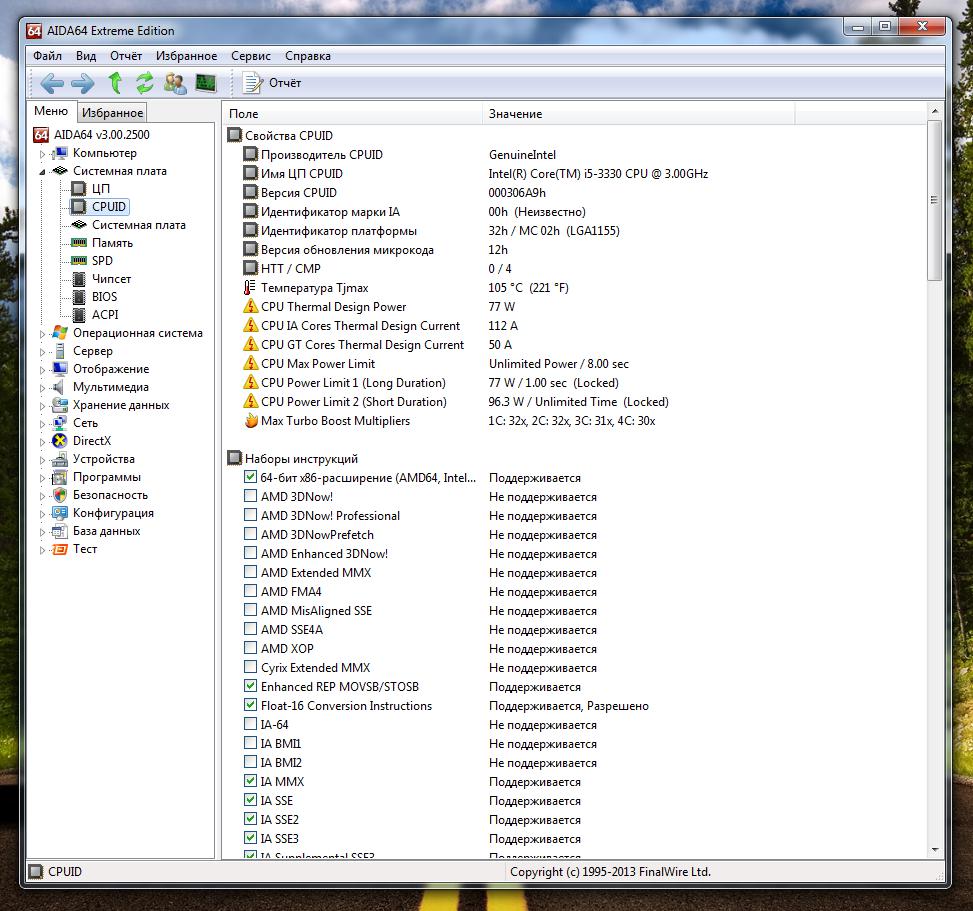The image size is (973, 911).
Task: Collapse the Системная плата tree node
Action: [43, 172]
